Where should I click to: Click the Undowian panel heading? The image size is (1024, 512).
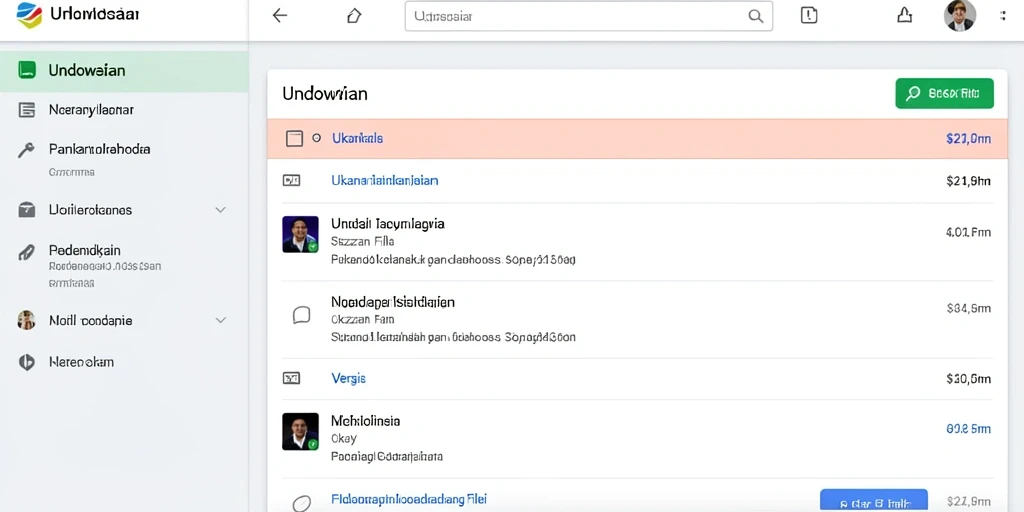click(x=325, y=94)
